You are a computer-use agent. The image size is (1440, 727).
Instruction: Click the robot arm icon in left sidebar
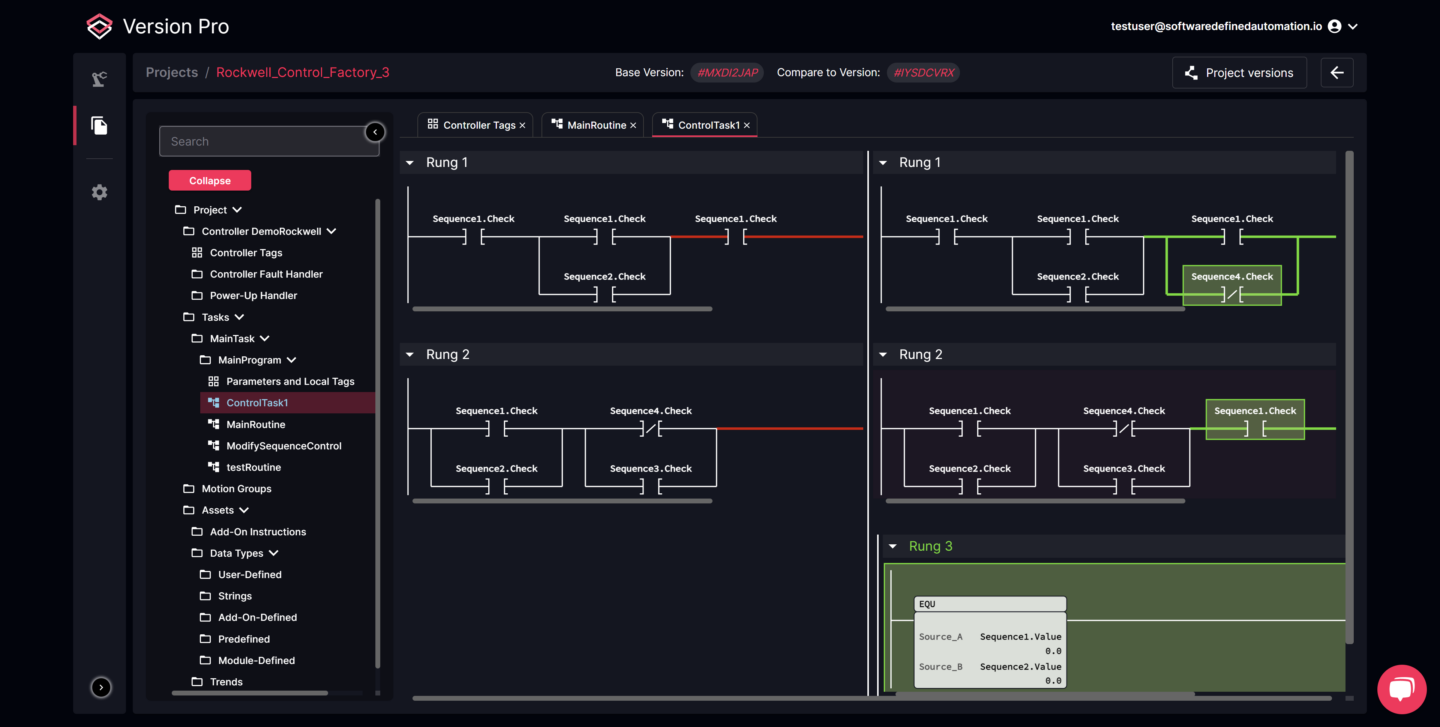tap(99, 80)
